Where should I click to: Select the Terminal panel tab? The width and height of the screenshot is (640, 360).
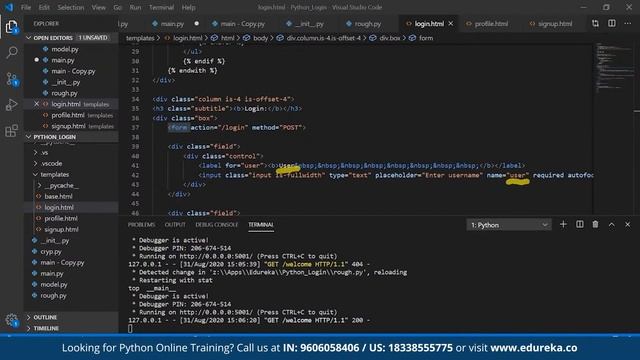coord(261,224)
